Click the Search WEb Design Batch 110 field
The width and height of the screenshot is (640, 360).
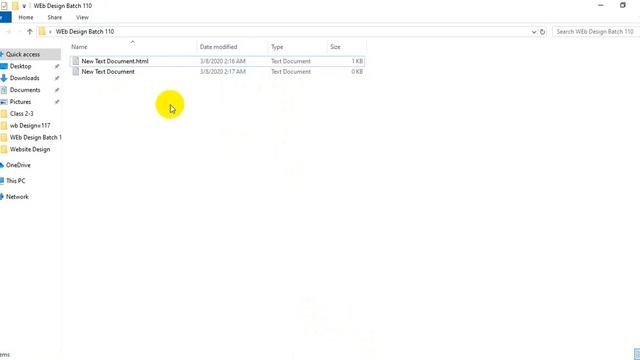click(x=596, y=31)
